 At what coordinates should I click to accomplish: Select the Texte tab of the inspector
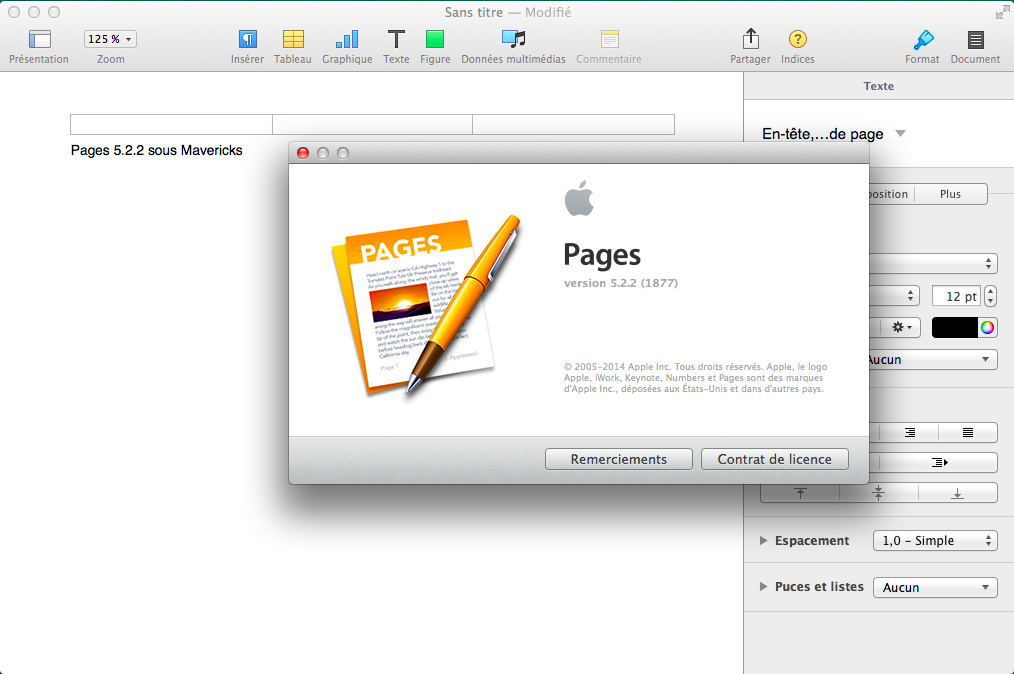878,86
